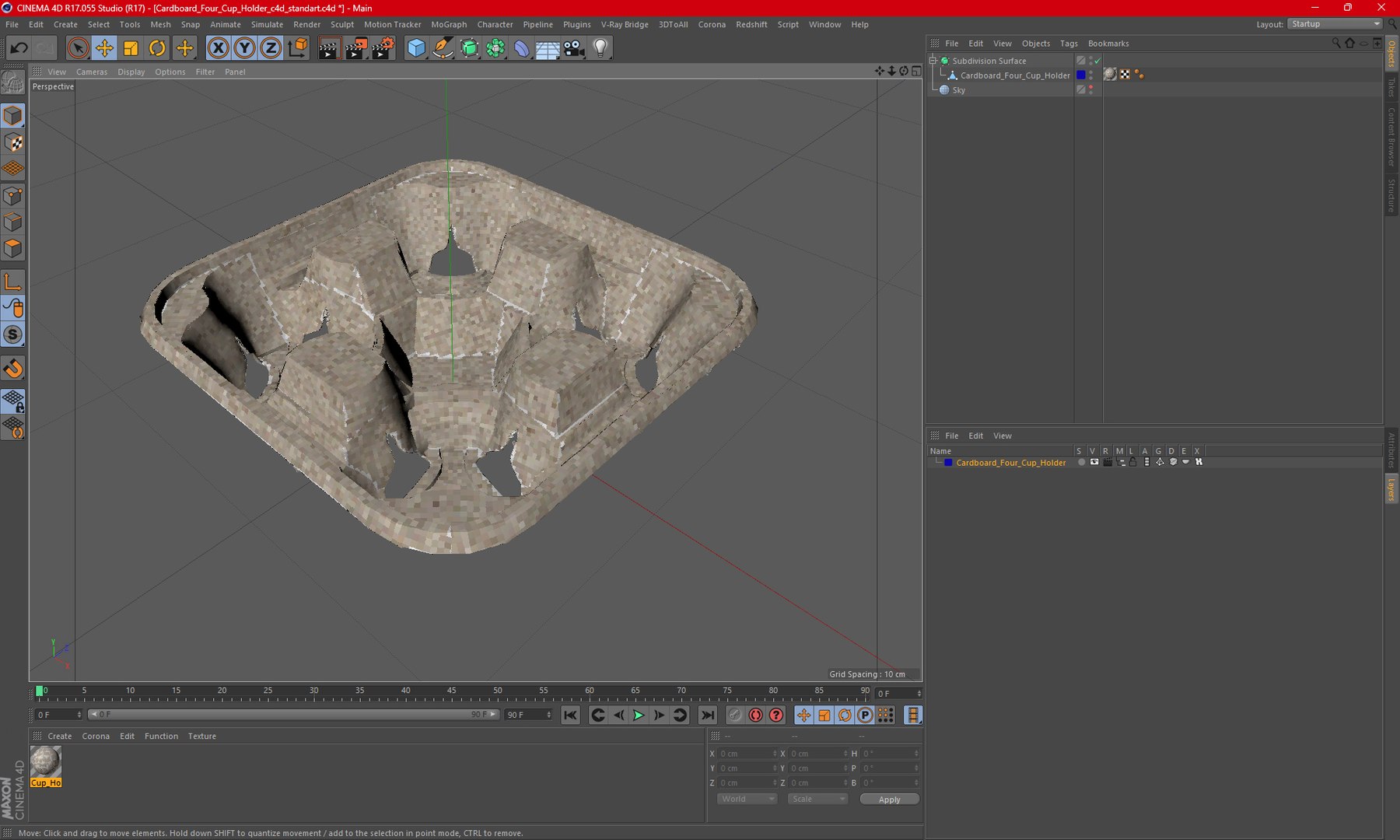Toggle Subdivision Surface enable checkmark
The image size is (1400, 840).
click(1097, 61)
